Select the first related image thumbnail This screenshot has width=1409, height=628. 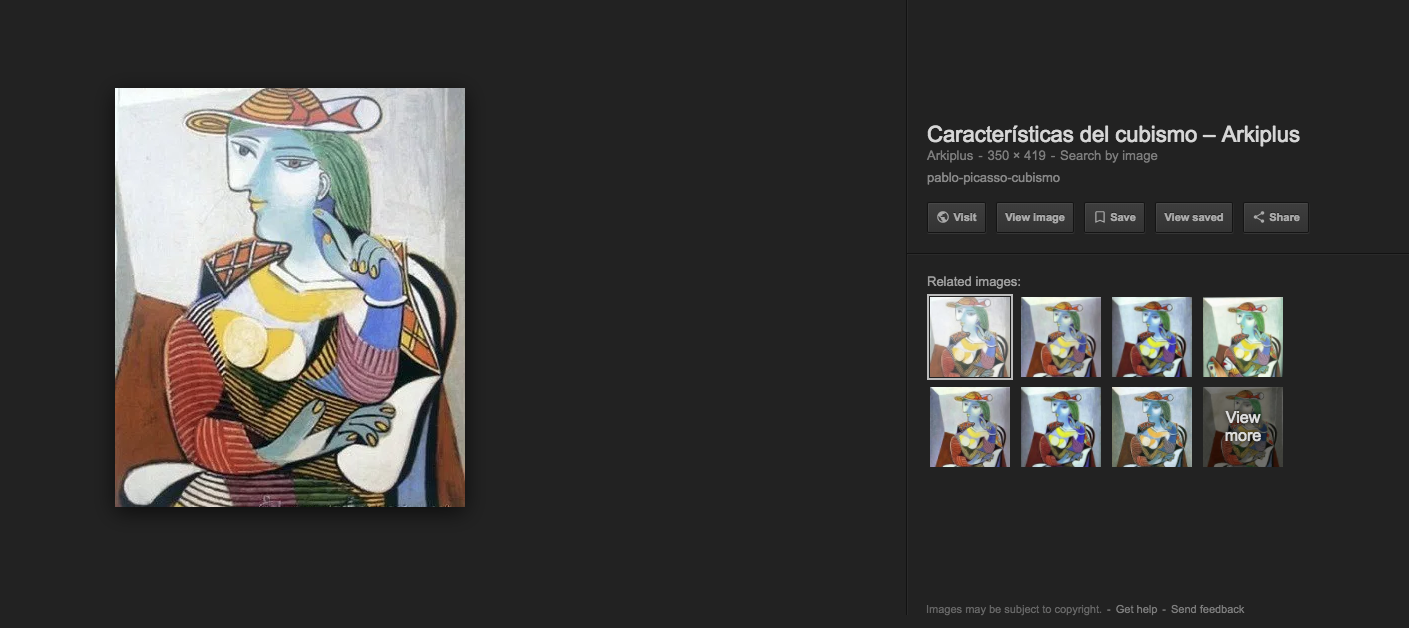pyautogui.click(x=970, y=337)
